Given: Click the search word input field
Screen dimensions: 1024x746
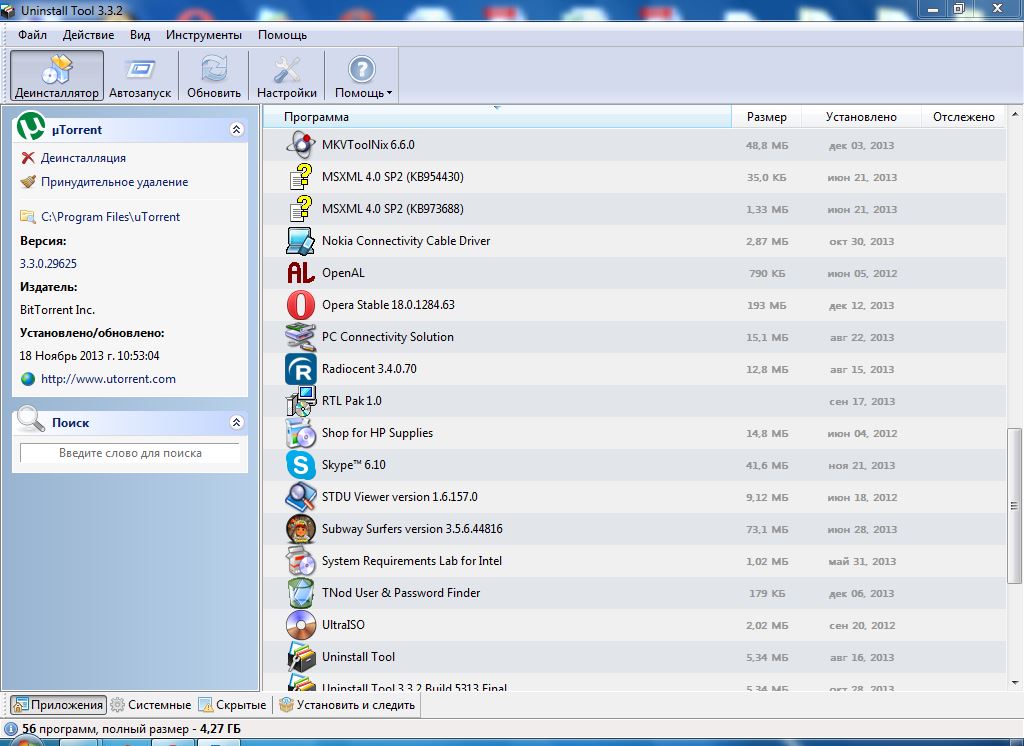Looking at the screenshot, I should click(x=130, y=453).
